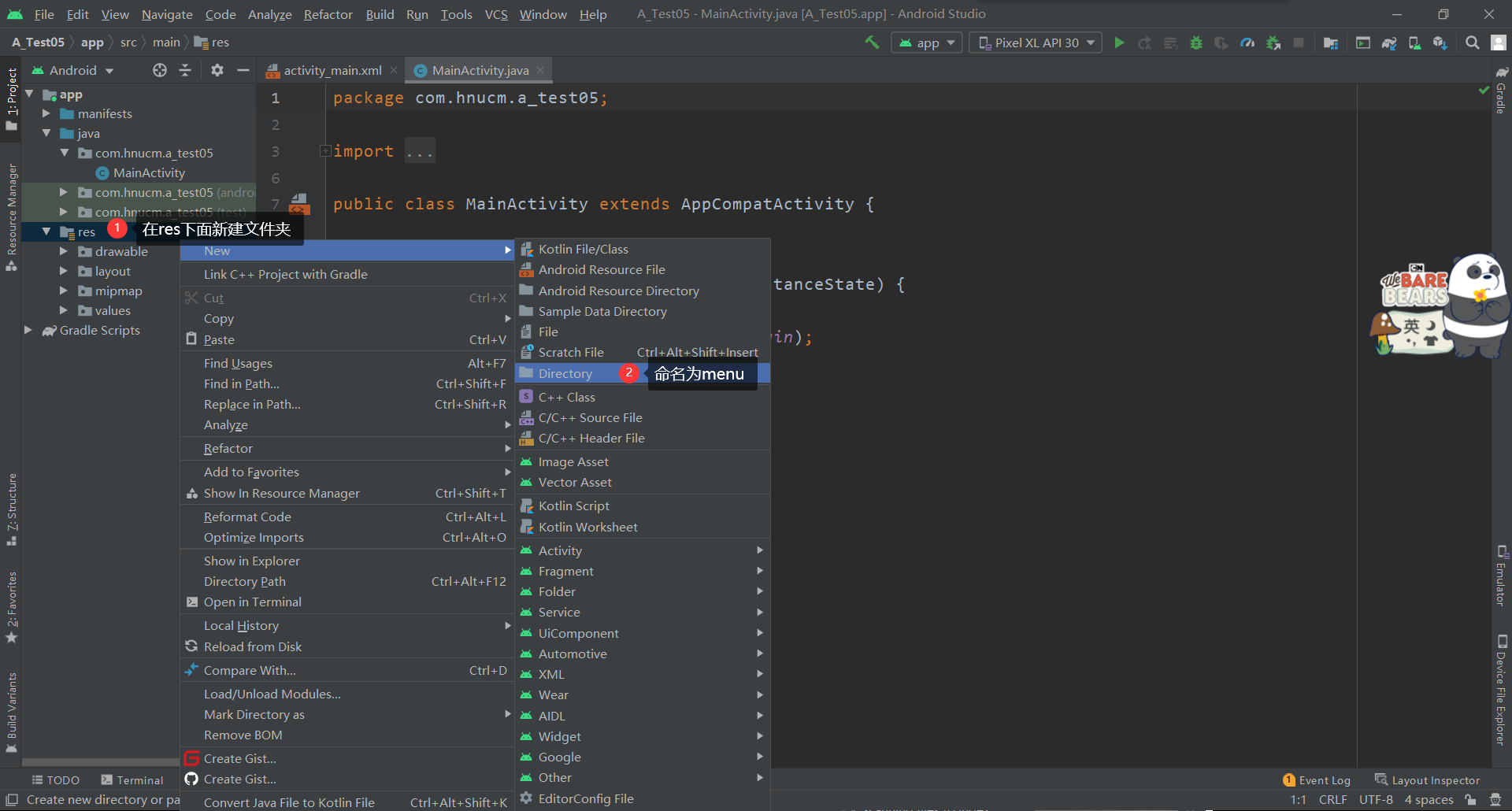Screen dimensions: 1512x811
Task: Open the SDK Manager cube icon
Action: click(1440, 43)
